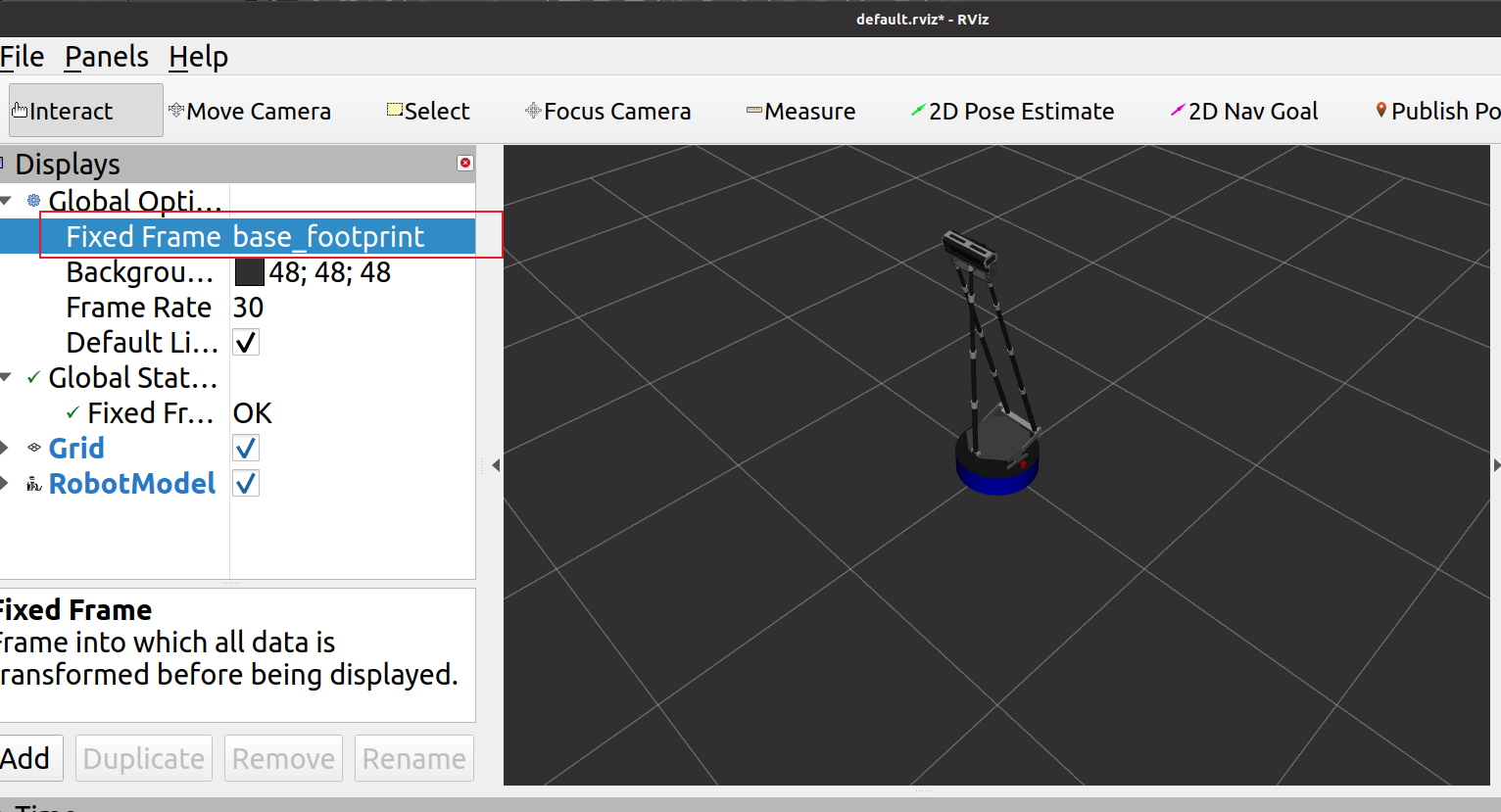The image size is (1501, 812).
Task: Click the Focus Camera tool
Action: pos(607,112)
